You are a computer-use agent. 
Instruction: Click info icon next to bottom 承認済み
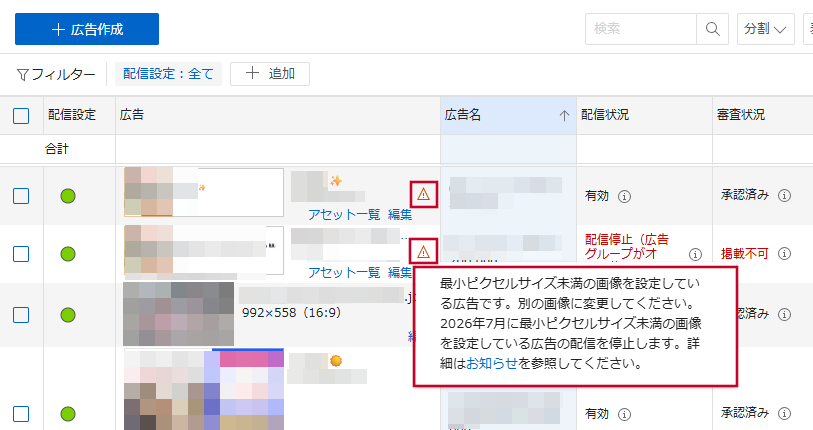click(784, 413)
